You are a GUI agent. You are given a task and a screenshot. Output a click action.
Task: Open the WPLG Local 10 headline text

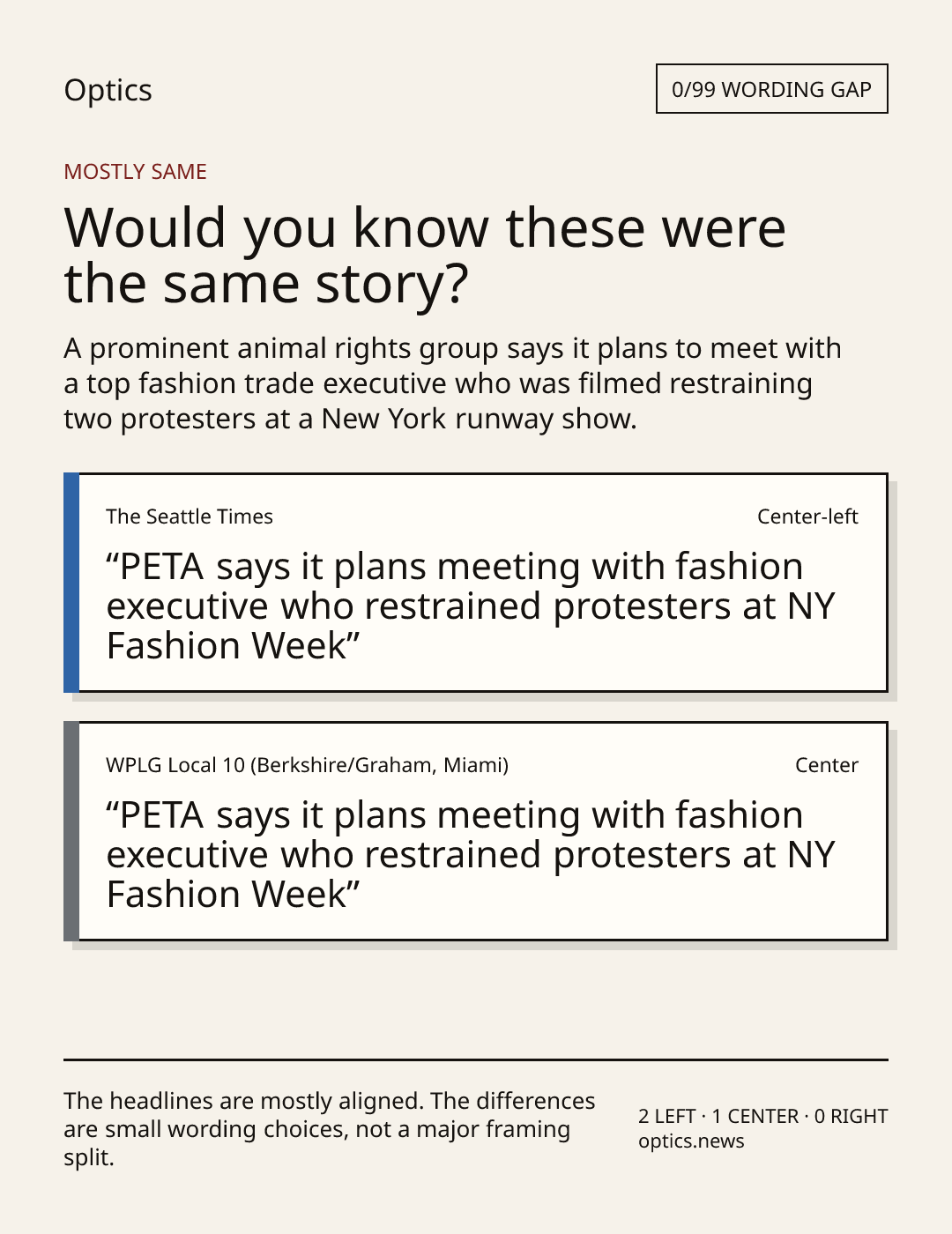tap(471, 854)
